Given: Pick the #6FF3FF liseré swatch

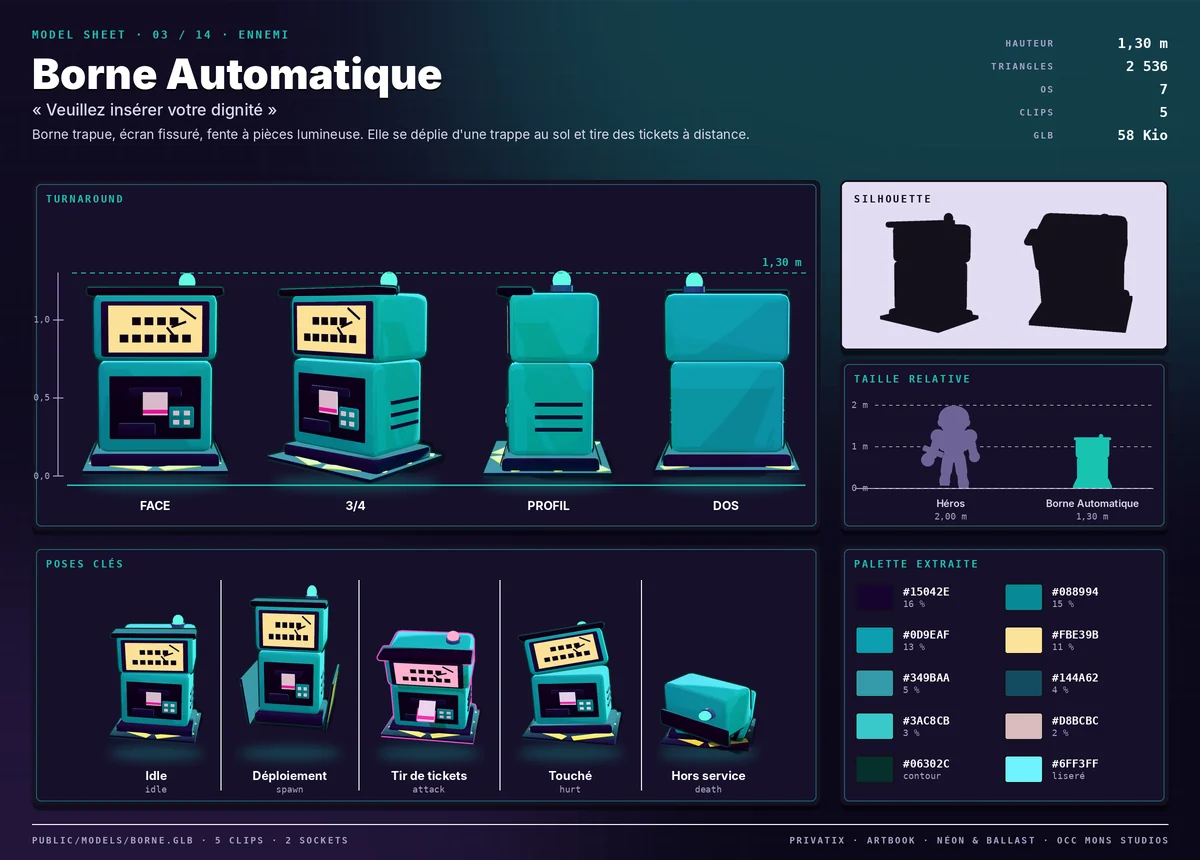Looking at the screenshot, I should tap(1023, 769).
